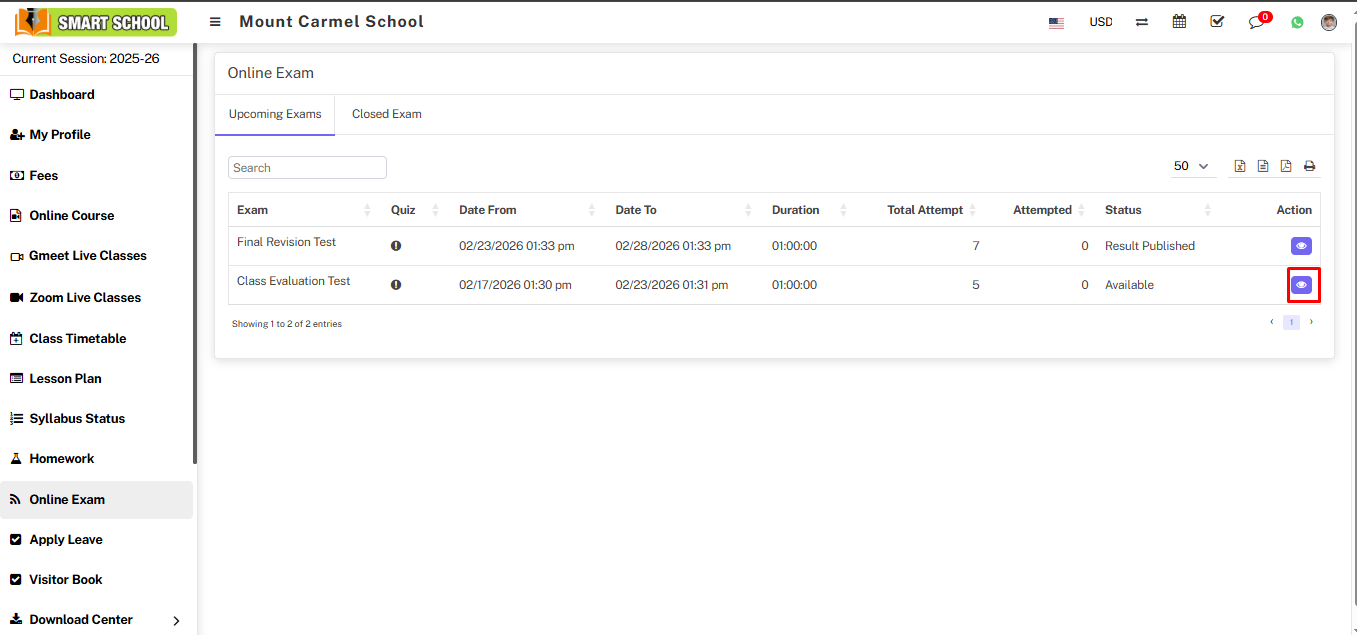This screenshot has height=635, width=1357.
Task: Switch to the Closed Exam tab
Action: (x=386, y=114)
